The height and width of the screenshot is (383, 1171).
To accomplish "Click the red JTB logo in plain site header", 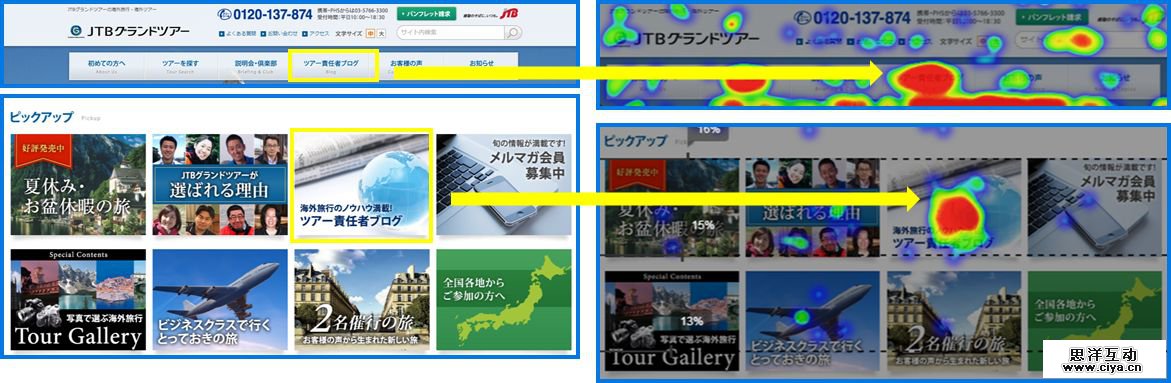I will [509, 13].
